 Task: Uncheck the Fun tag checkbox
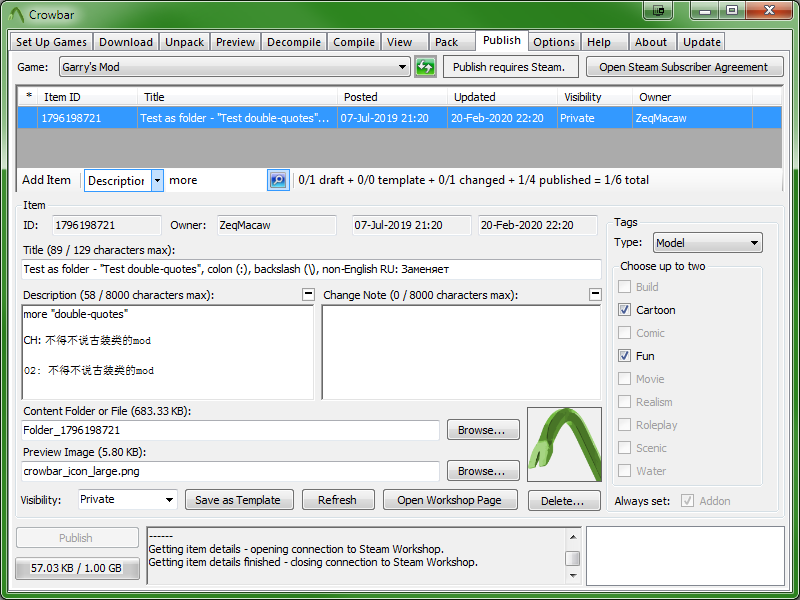click(624, 356)
